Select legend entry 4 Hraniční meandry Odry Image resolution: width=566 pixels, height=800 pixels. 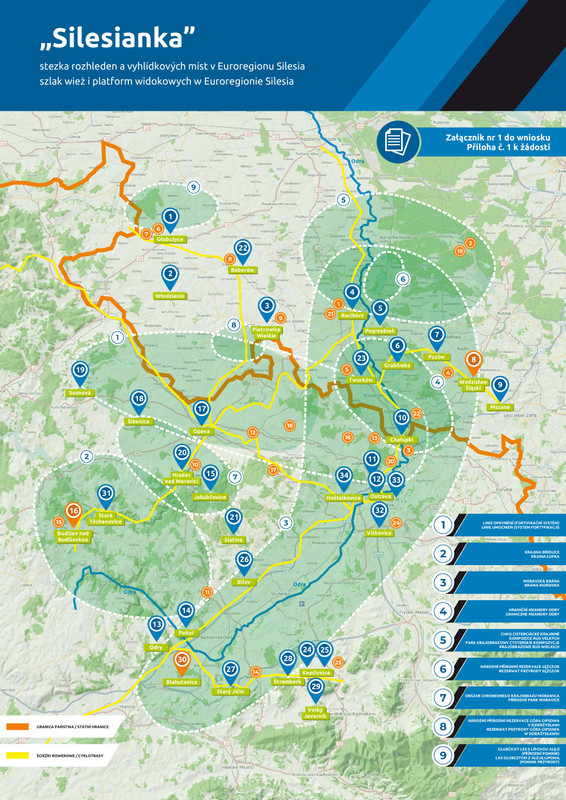pos(499,611)
